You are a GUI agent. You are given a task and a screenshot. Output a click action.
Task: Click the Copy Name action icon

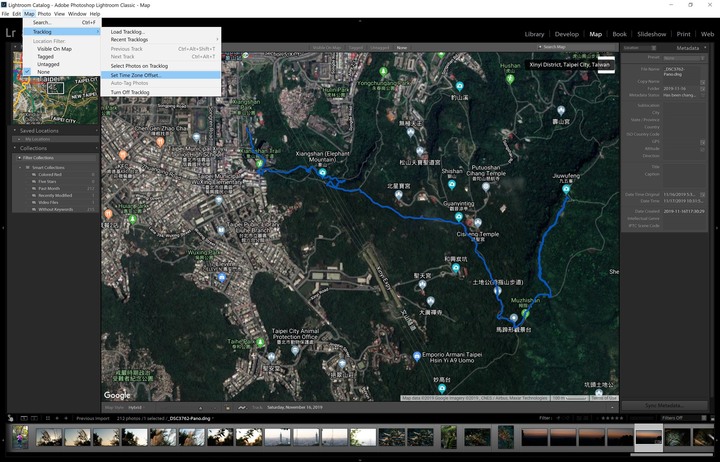(703, 83)
